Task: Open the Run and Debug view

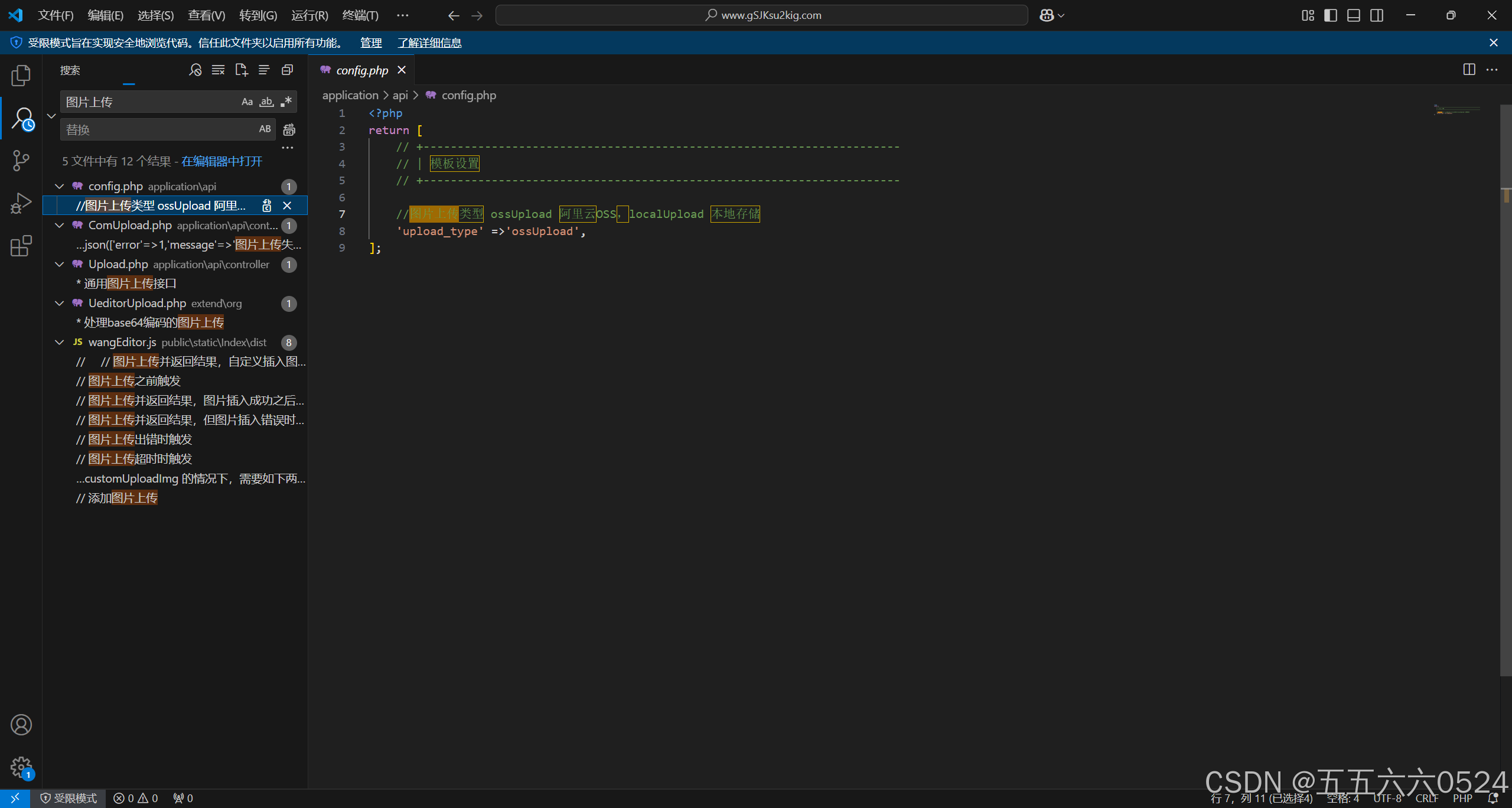Action: [21, 203]
